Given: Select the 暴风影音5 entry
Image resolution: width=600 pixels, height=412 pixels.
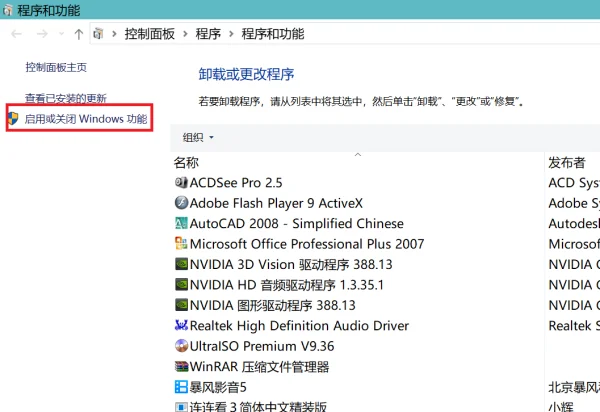Looking at the screenshot, I should pyautogui.click(x=218, y=387).
